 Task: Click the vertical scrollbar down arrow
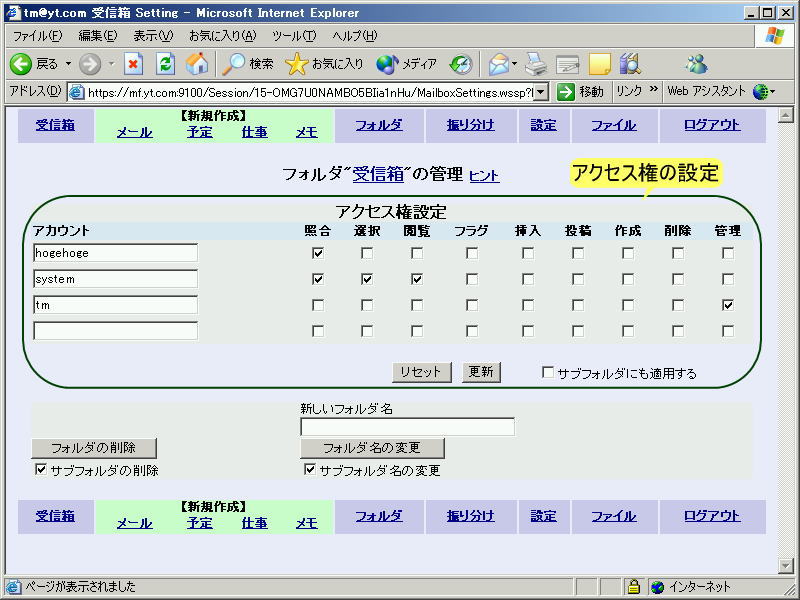(785, 566)
